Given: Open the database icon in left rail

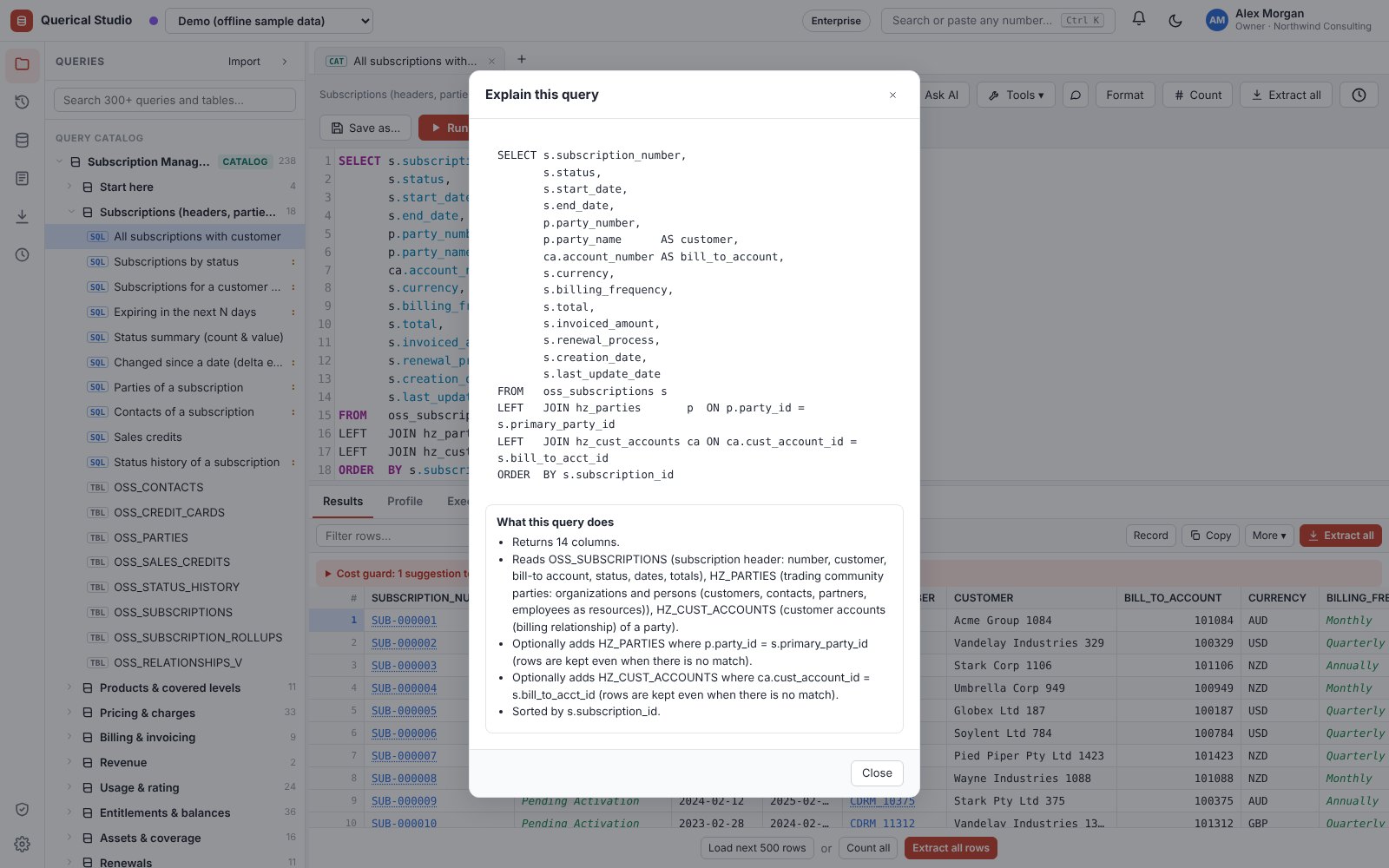Looking at the screenshot, I should point(23,141).
